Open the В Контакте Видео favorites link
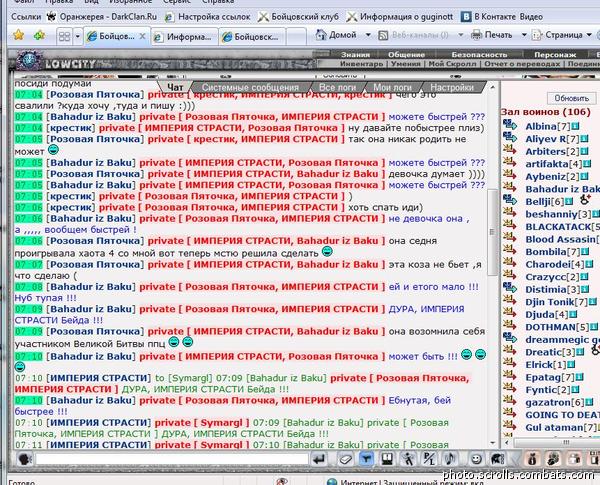Screen dimensions: 600x485 pos(502,17)
